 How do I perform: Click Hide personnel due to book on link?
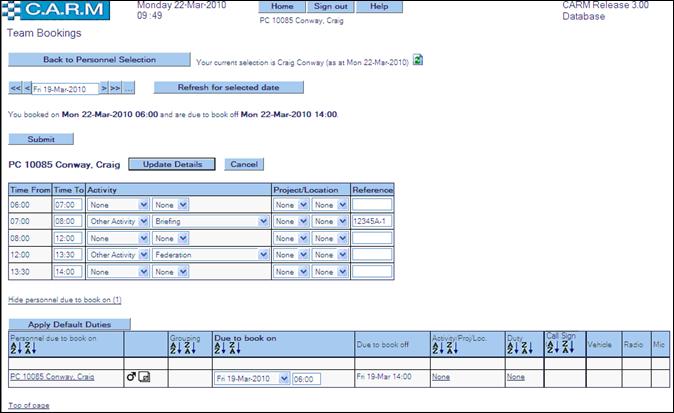(64, 299)
